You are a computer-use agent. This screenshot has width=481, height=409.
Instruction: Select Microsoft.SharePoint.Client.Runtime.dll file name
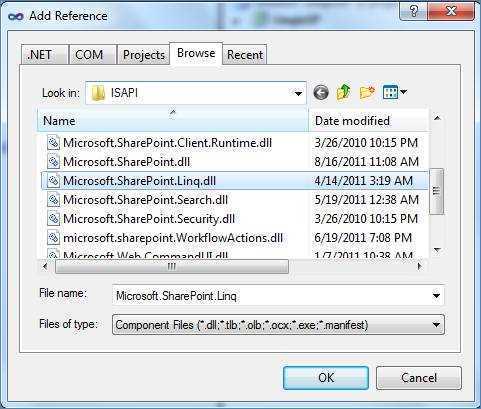[168, 143]
